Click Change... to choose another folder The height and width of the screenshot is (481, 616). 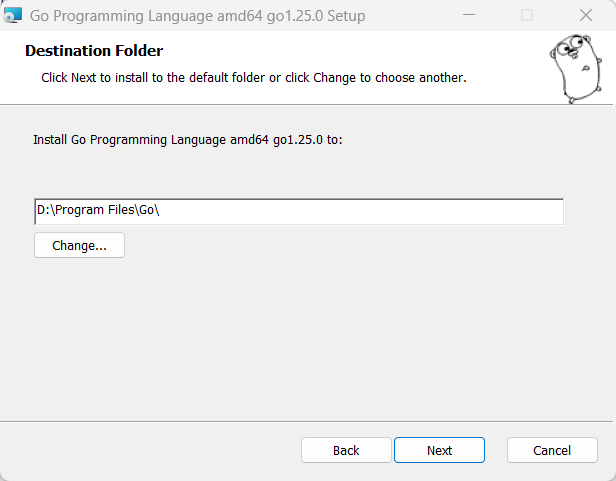coord(79,245)
